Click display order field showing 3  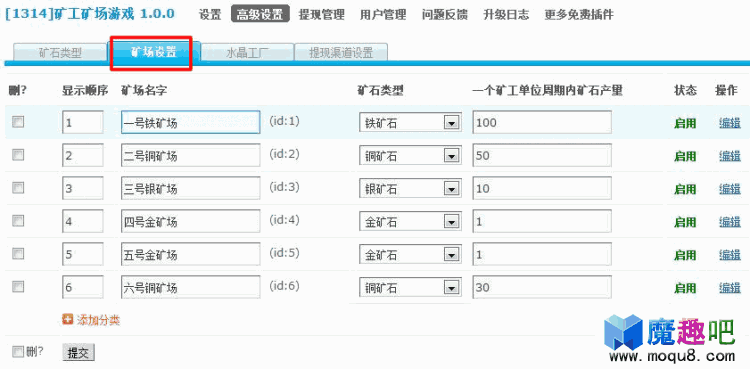pyautogui.click(x=83, y=188)
